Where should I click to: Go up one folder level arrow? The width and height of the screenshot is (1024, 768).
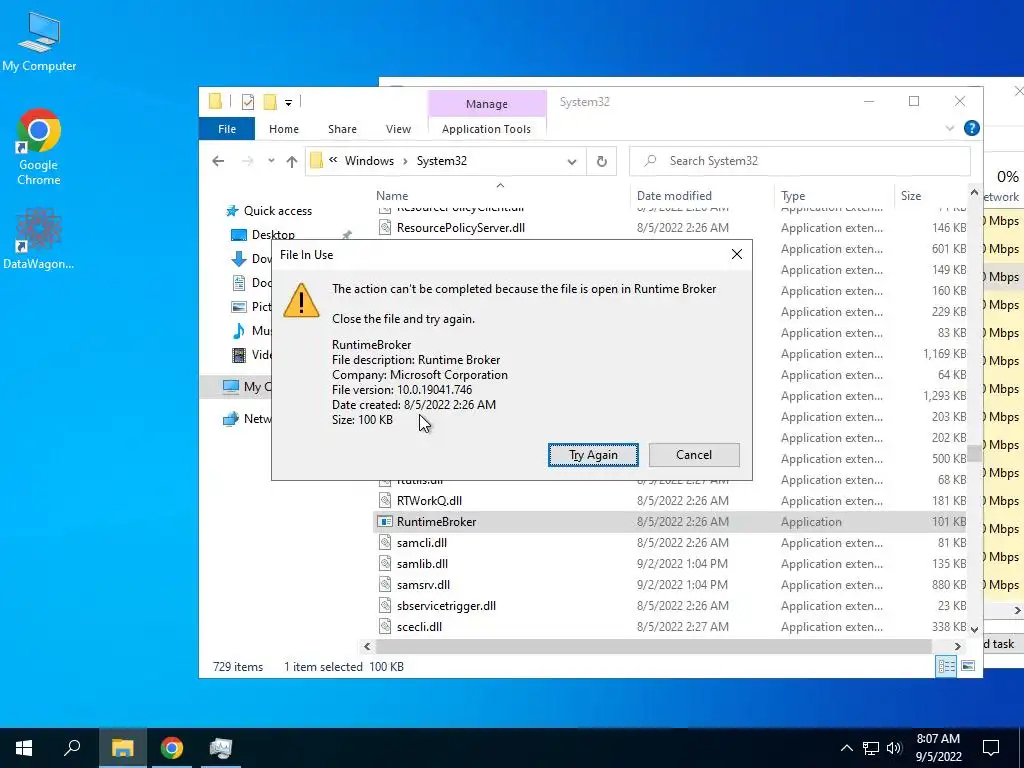[291, 161]
